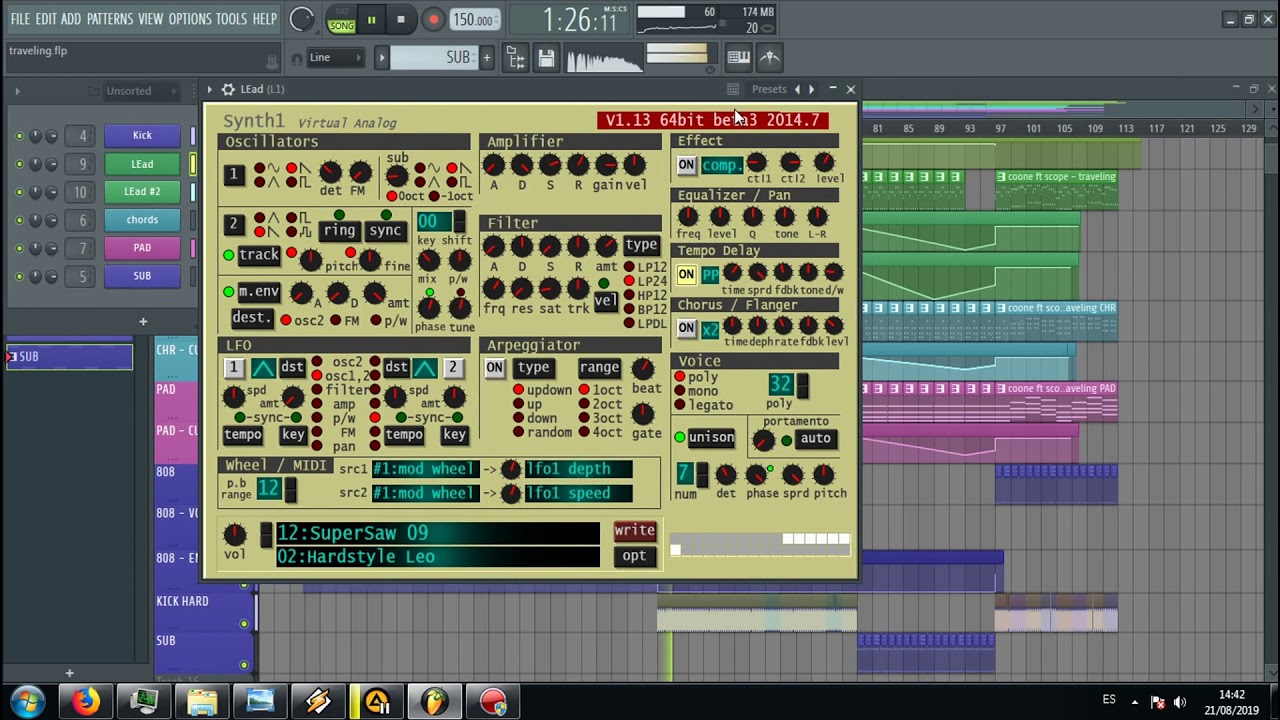Screen dimensions: 1280x720
Task: Toggle the Arpeggiator ON switch
Action: tap(494, 367)
